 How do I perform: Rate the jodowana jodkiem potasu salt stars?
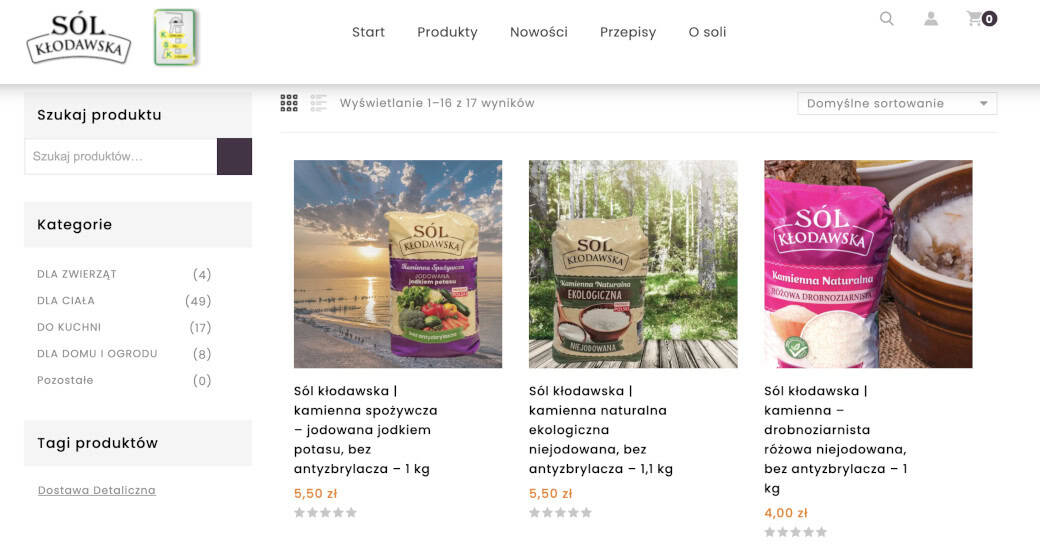[325, 513]
